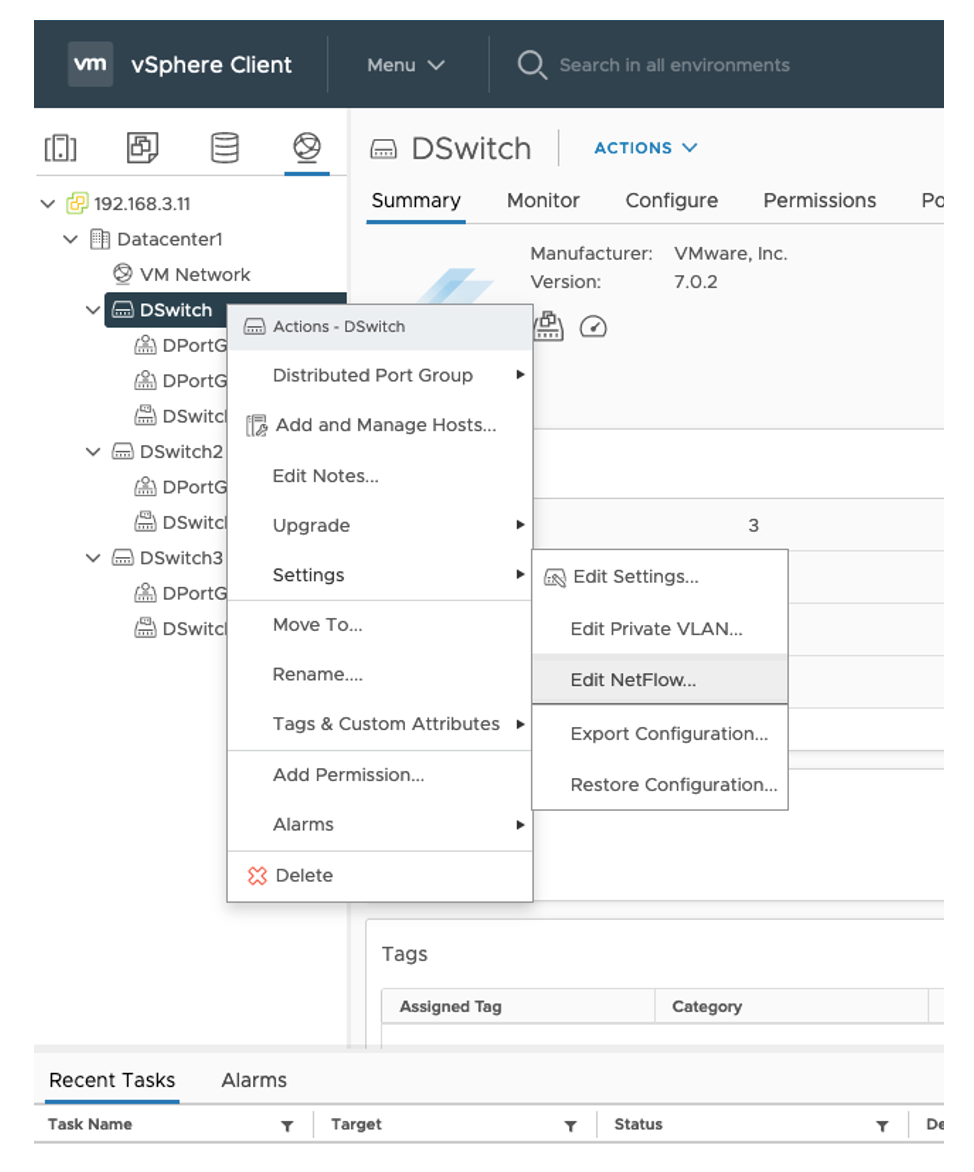974x1172 pixels.
Task: Click the vSphere Client title
Action: point(211,65)
